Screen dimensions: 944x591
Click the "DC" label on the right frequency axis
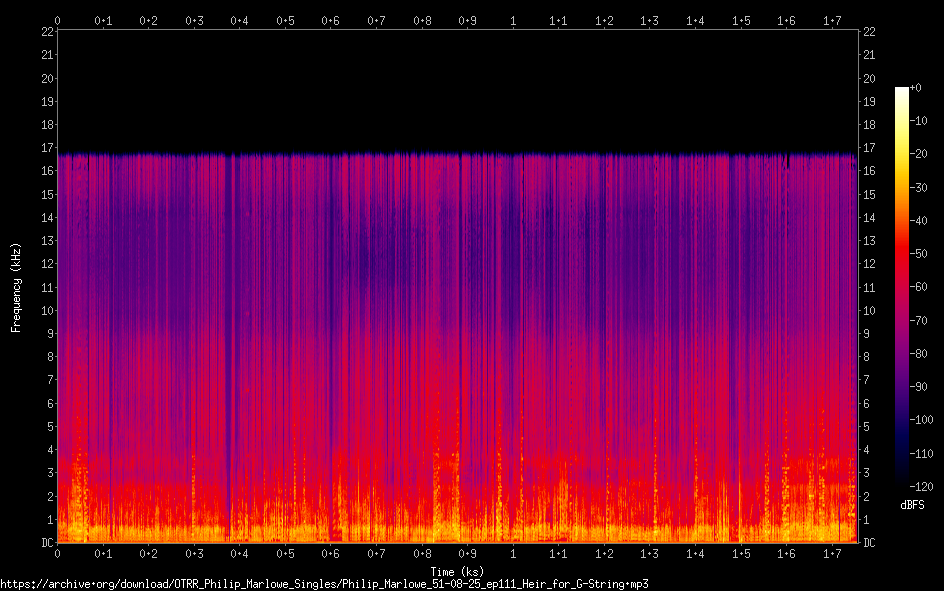coord(869,543)
